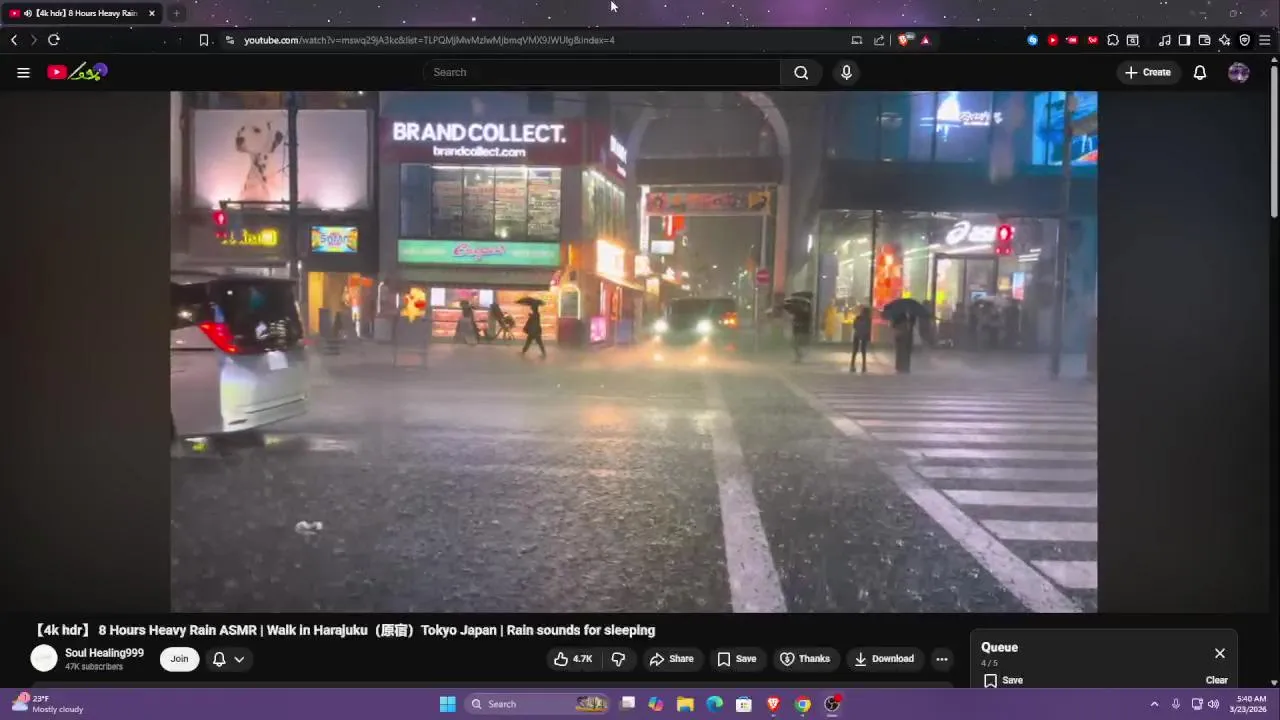Click the Share button under video
The width and height of the screenshot is (1280, 720).
point(671,658)
